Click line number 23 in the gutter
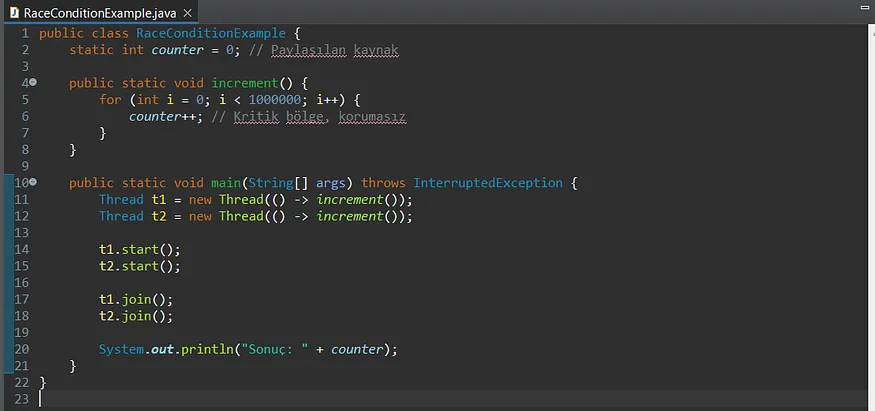Screen dimensions: 875x411 (x=21, y=399)
